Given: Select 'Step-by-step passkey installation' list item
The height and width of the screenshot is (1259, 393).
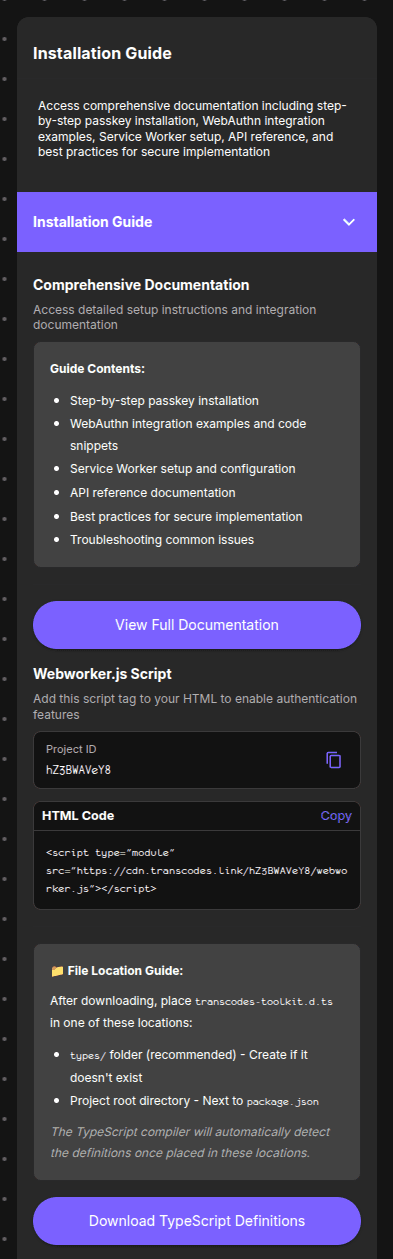Looking at the screenshot, I should pyautogui.click(x=164, y=400).
